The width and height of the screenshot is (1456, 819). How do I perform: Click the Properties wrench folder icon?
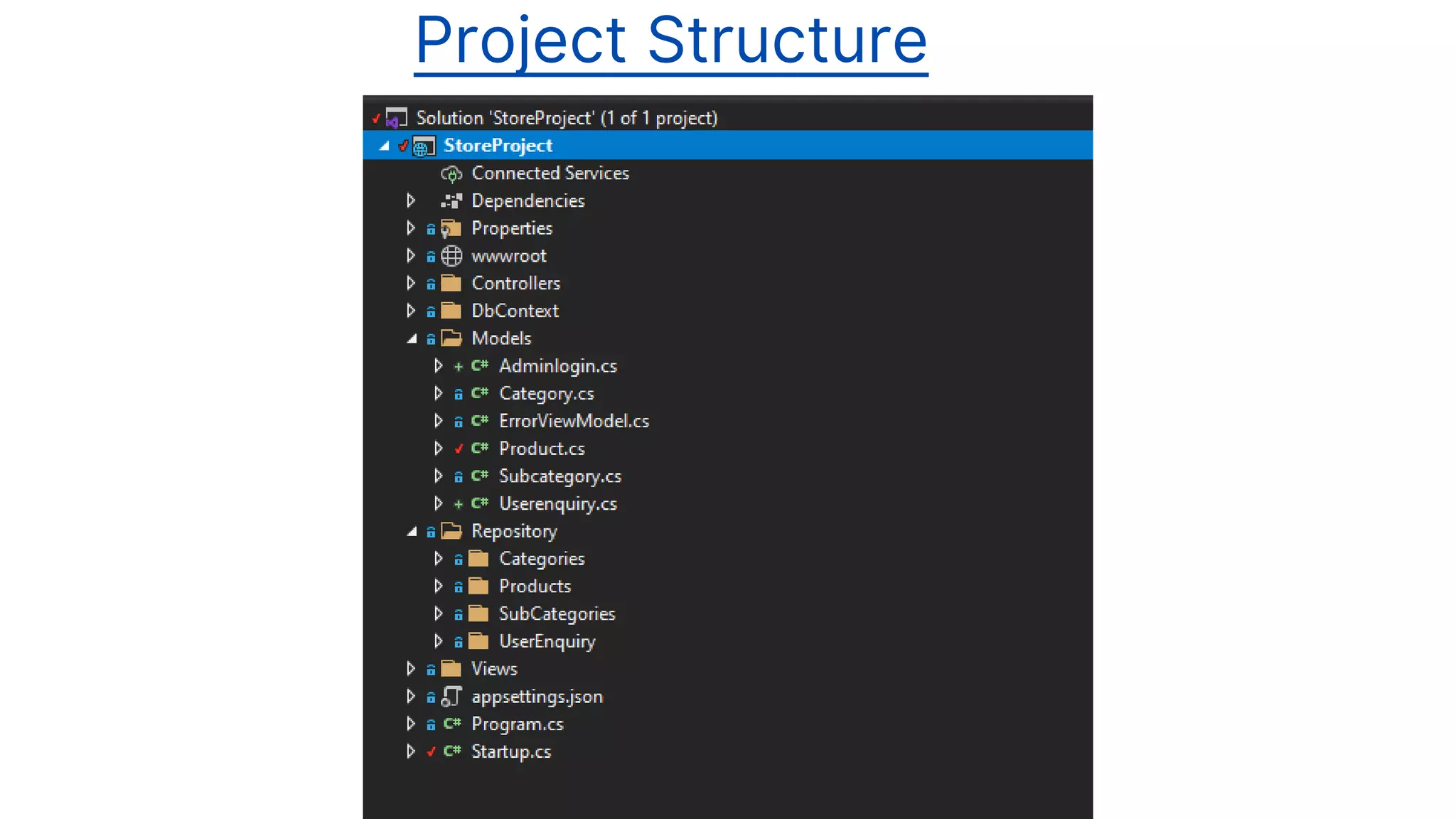[451, 229]
